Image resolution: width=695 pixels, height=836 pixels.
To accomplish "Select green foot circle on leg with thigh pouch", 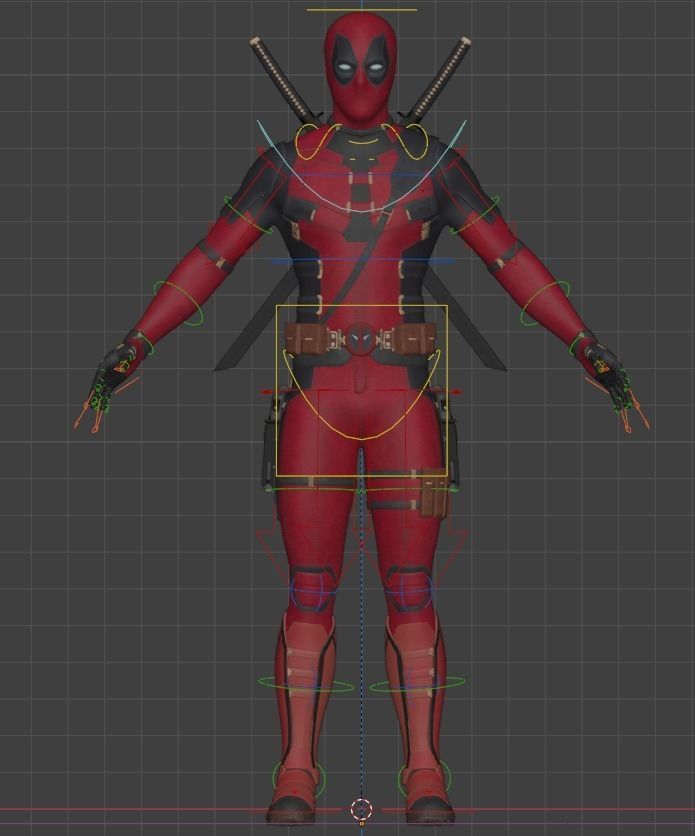I will (x=424, y=778).
